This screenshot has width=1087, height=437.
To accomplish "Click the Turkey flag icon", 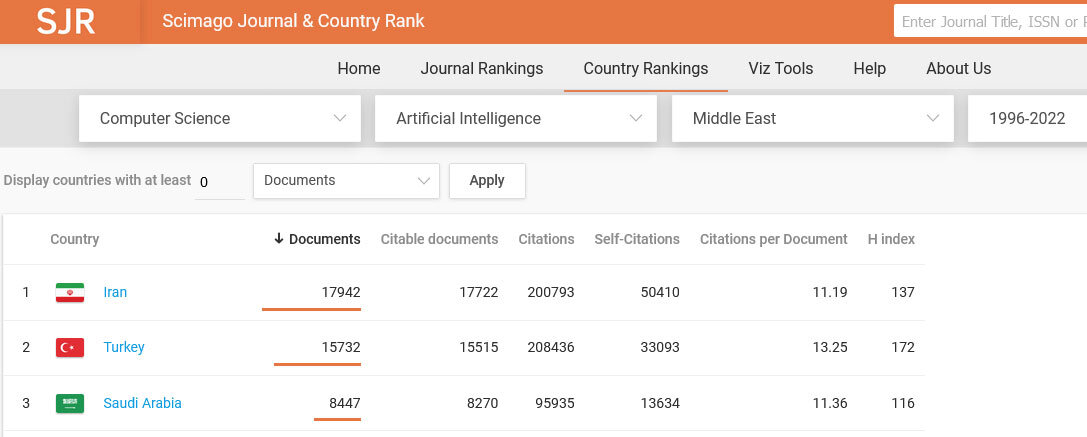I will (70, 348).
